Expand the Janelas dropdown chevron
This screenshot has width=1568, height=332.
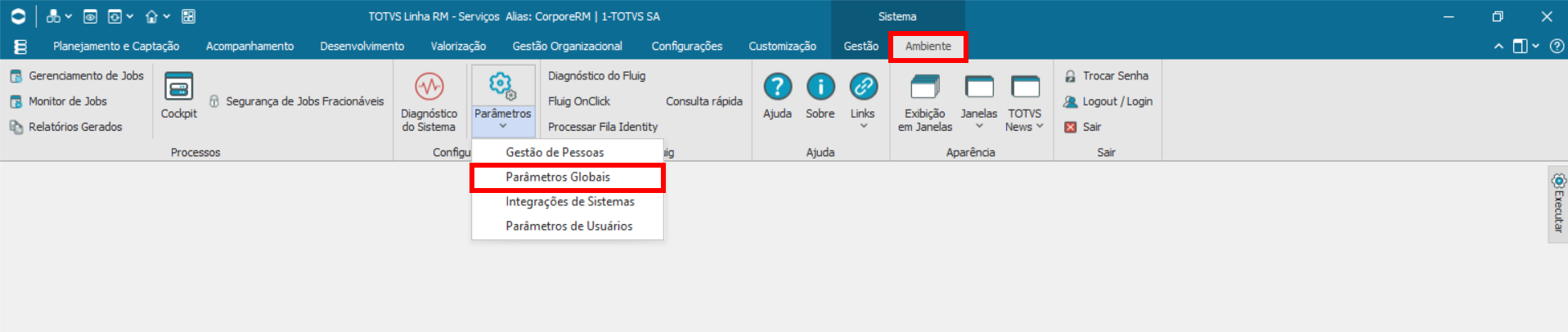(x=979, y=126)
